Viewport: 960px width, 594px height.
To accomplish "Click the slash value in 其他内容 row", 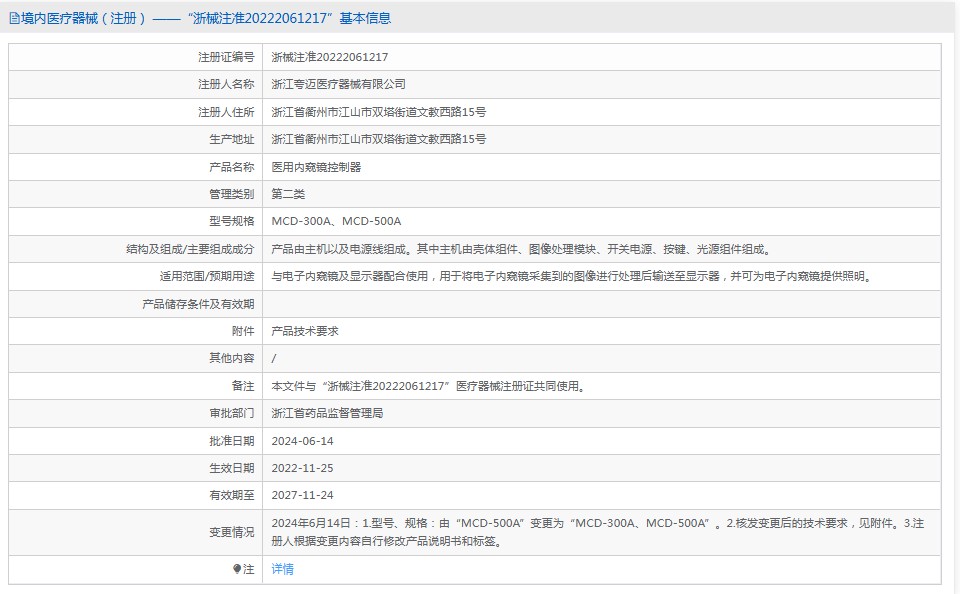I will pyautogui.click(x=274, y=358).
